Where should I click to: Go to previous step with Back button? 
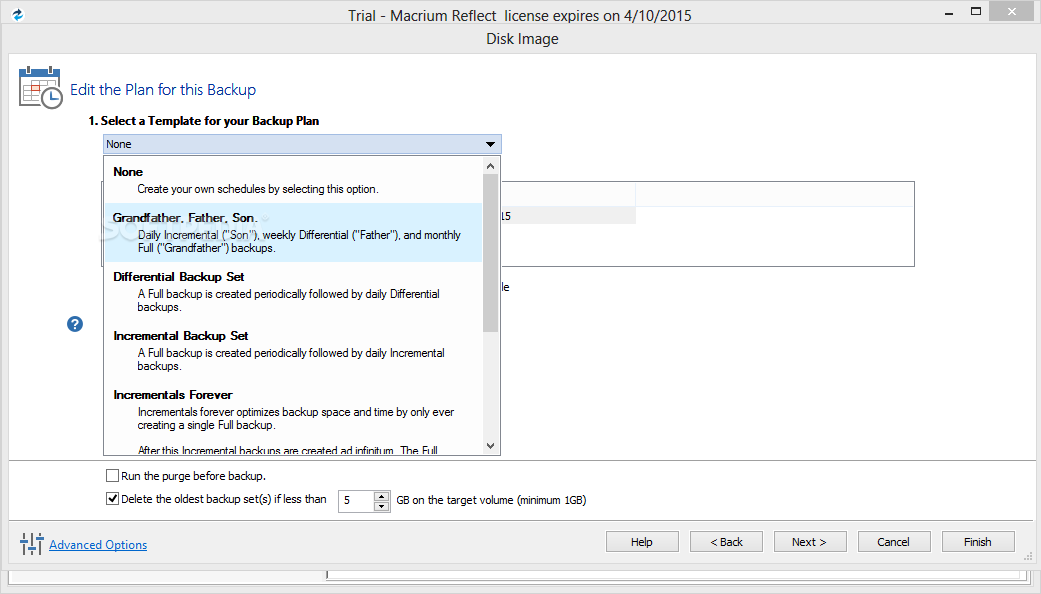[x=726, y=542]
